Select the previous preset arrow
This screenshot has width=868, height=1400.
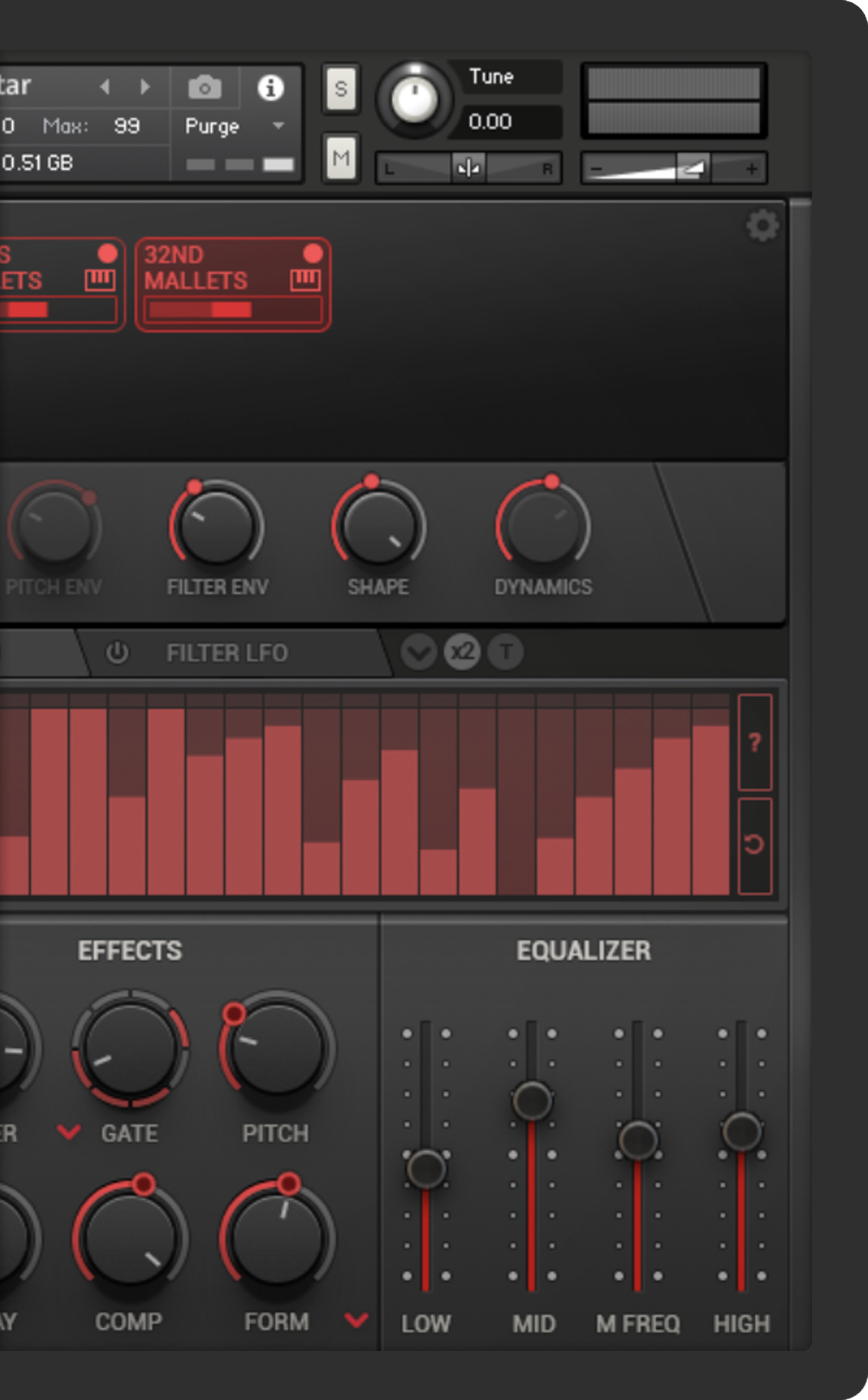[106, 87]
